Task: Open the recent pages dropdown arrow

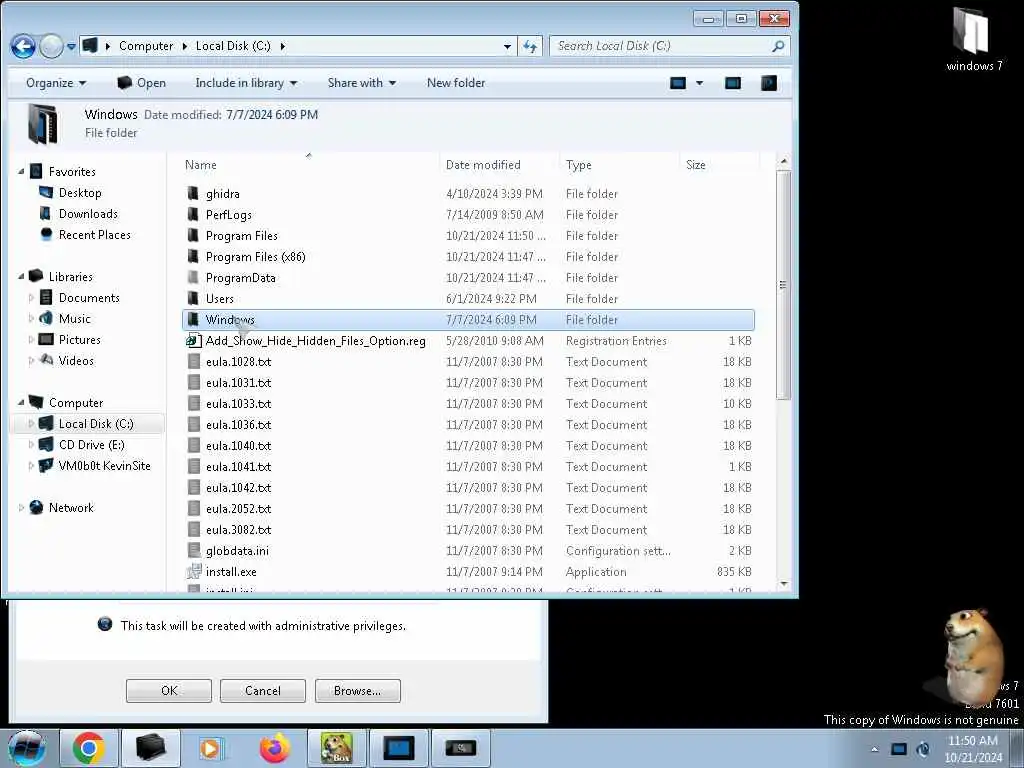Action: (71, 46)
